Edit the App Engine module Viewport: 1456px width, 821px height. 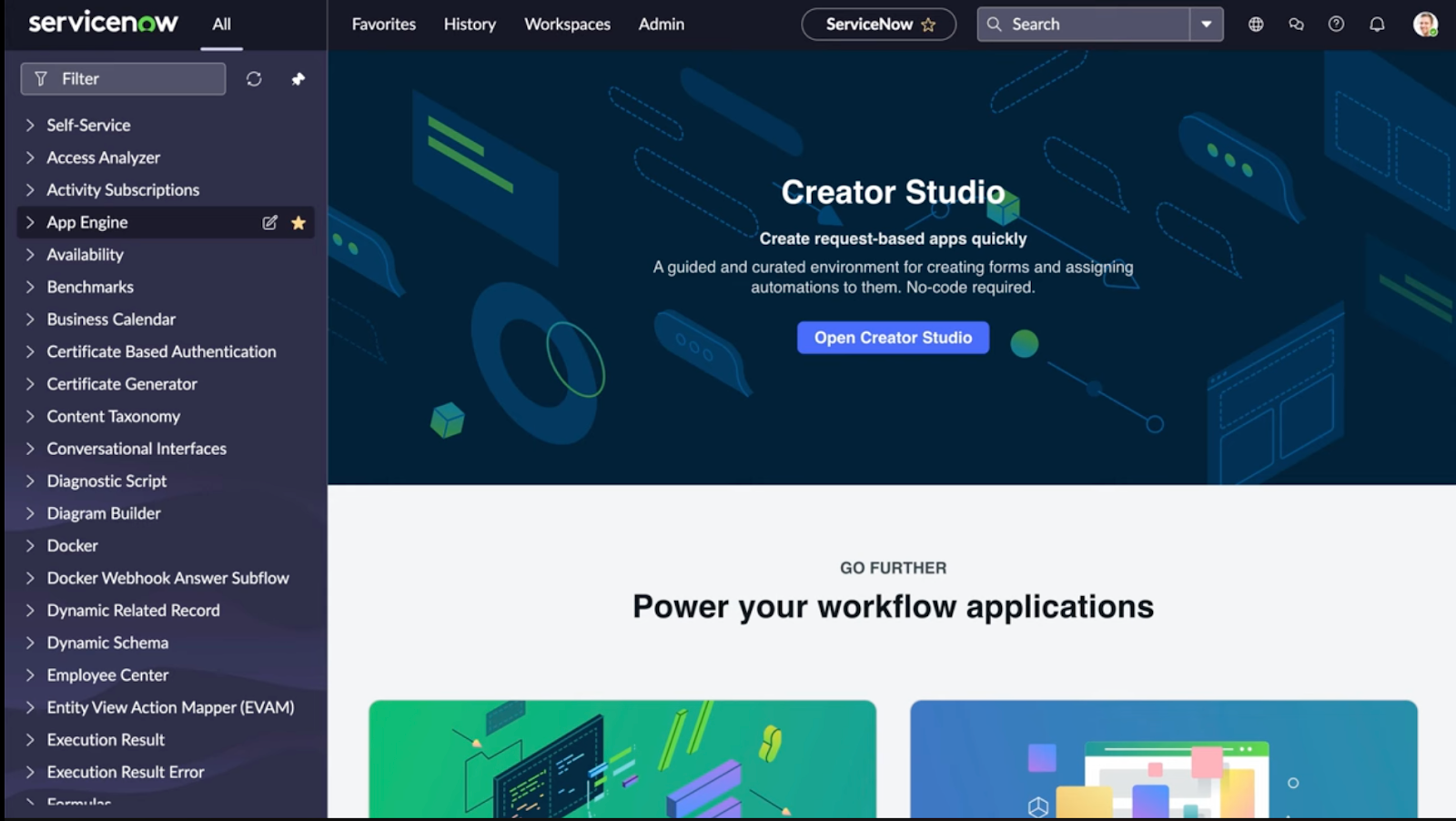click(x=269, y=222)
